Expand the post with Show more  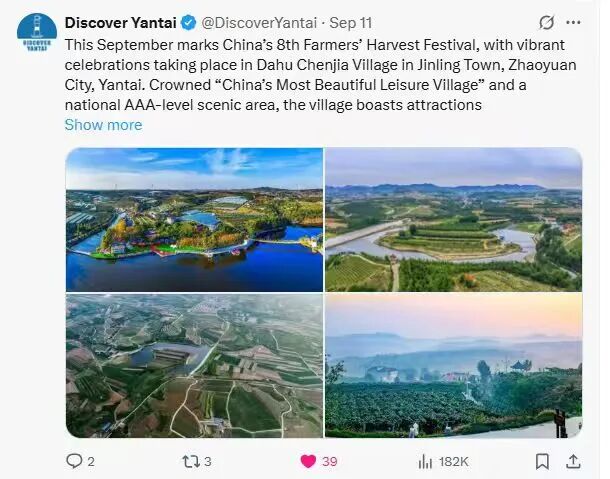(x=103, y=125)
